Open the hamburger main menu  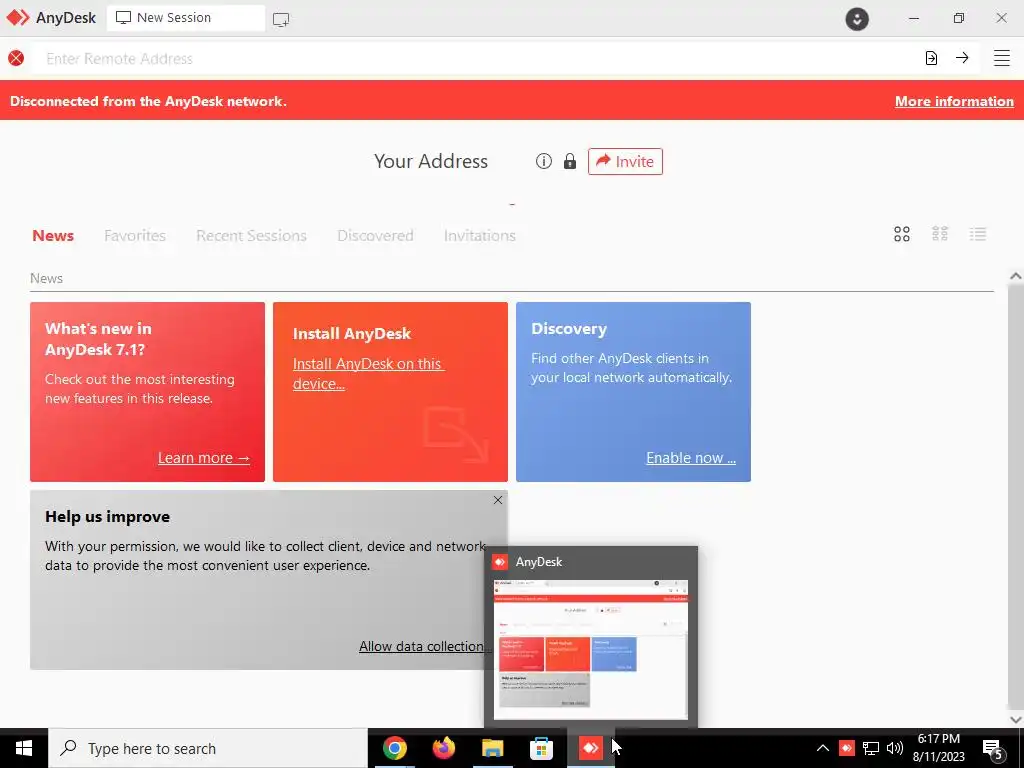pos(1002,58)
